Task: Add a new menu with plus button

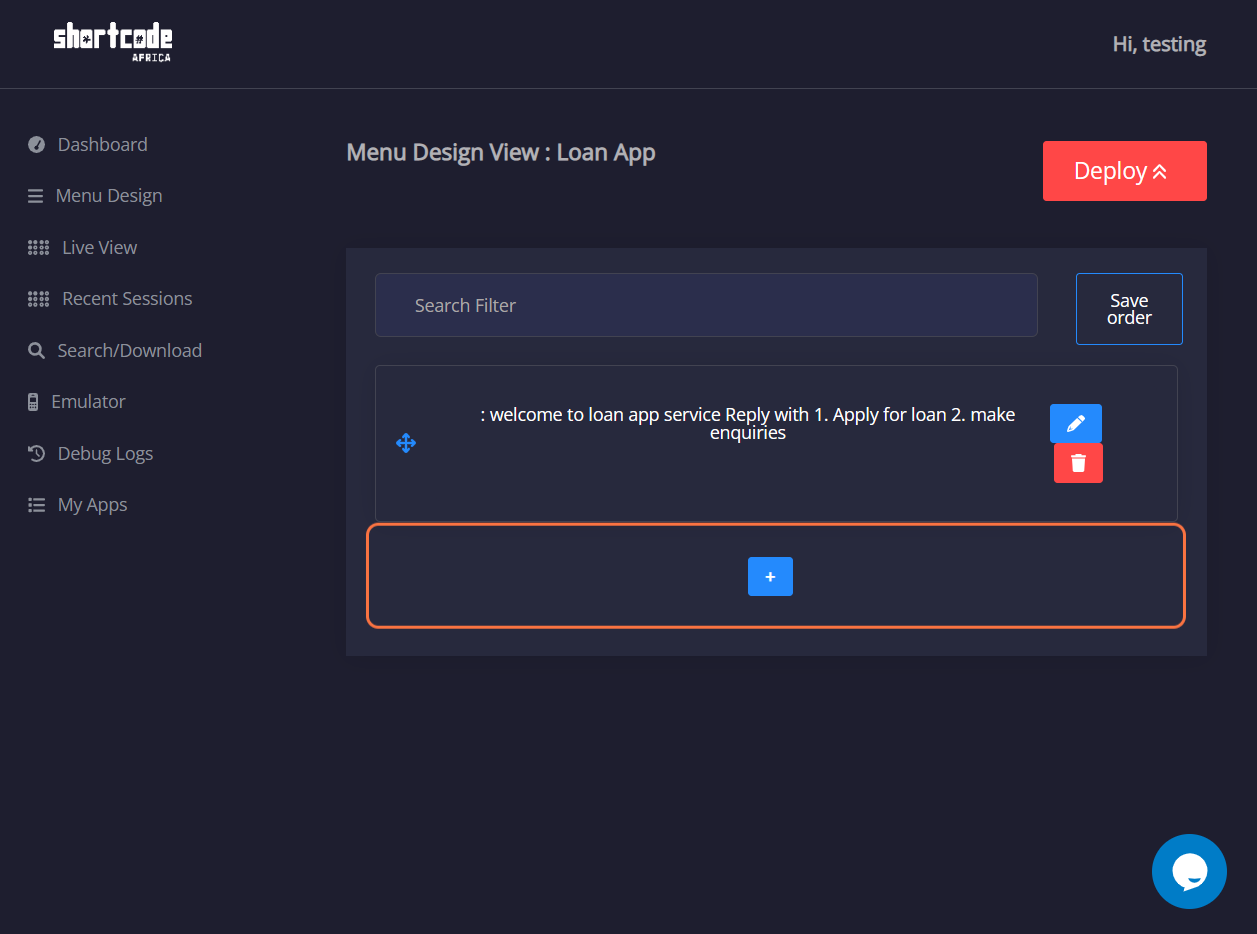Action: click(770, 576)
